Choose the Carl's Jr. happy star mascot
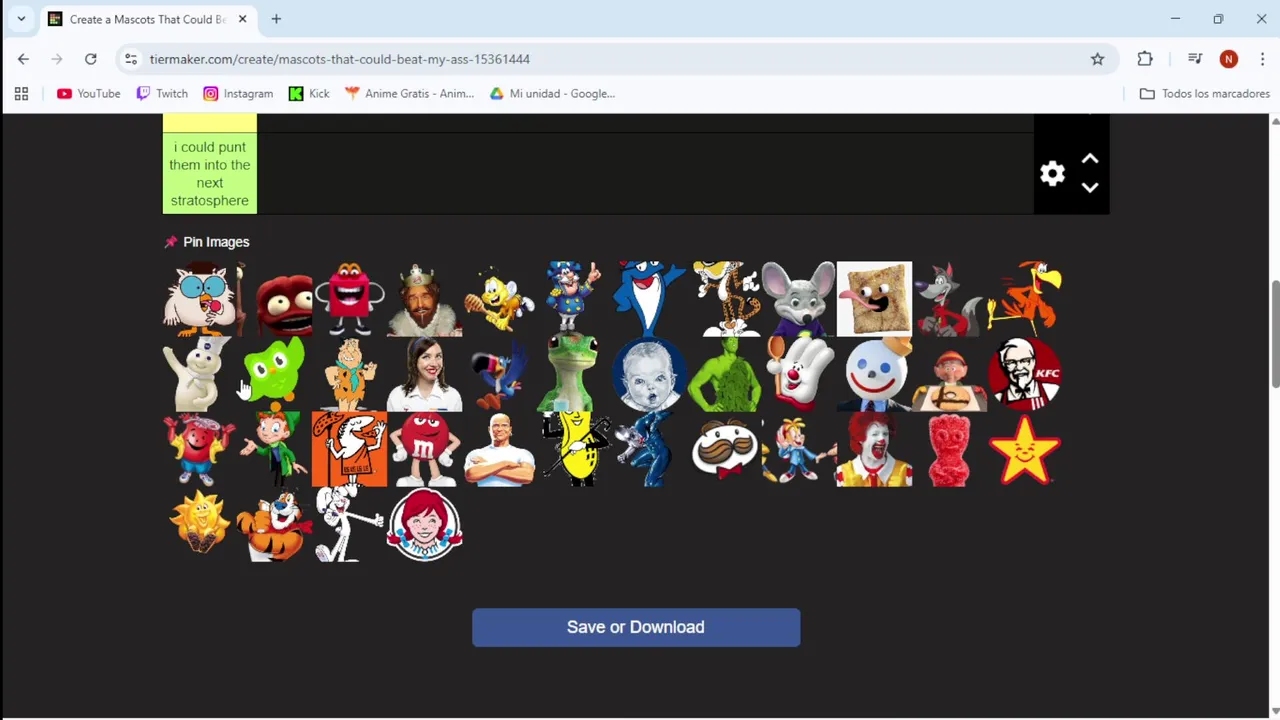Image resolution: width=1280 pixels, height=720 pixels. point(1025,449)
